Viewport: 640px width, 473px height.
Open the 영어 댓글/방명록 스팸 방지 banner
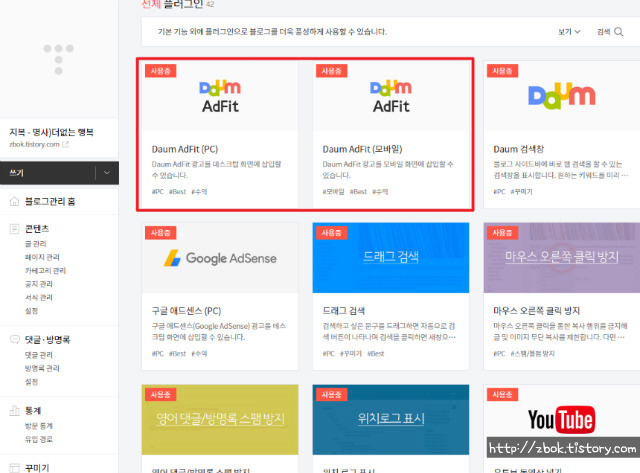[x=220, y=420]
